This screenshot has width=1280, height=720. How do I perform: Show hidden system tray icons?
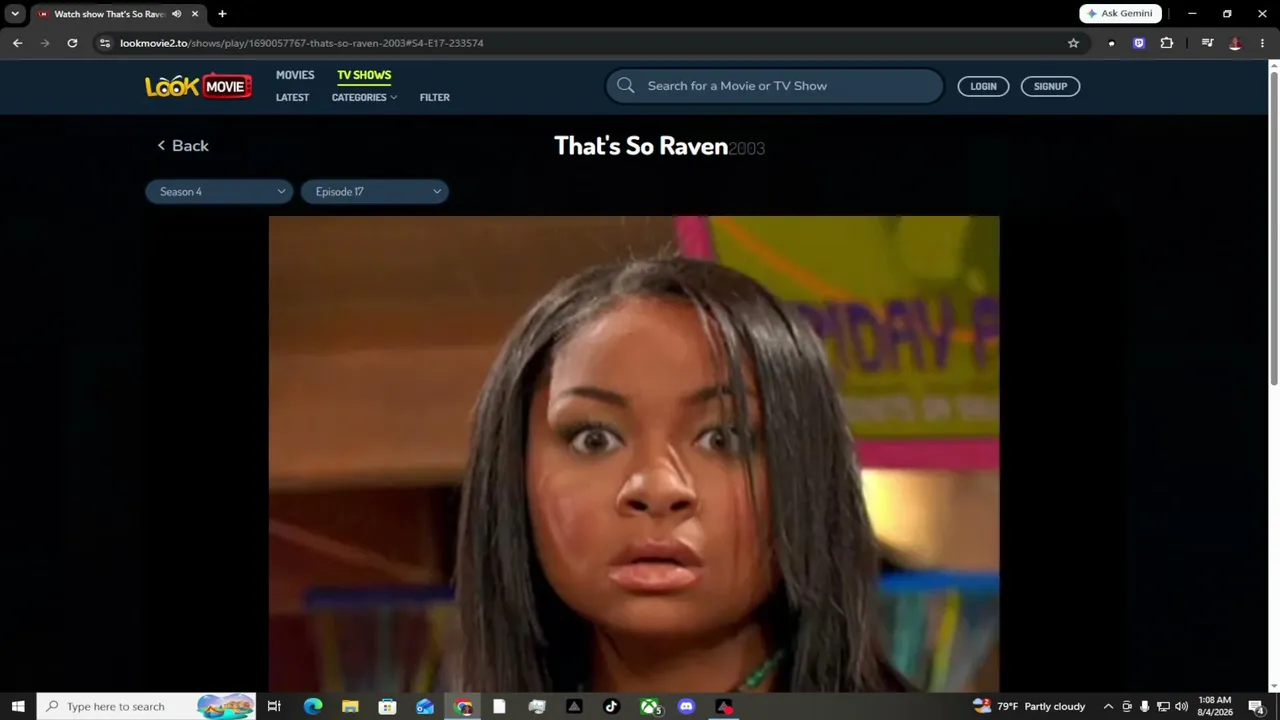point(1108,707)
